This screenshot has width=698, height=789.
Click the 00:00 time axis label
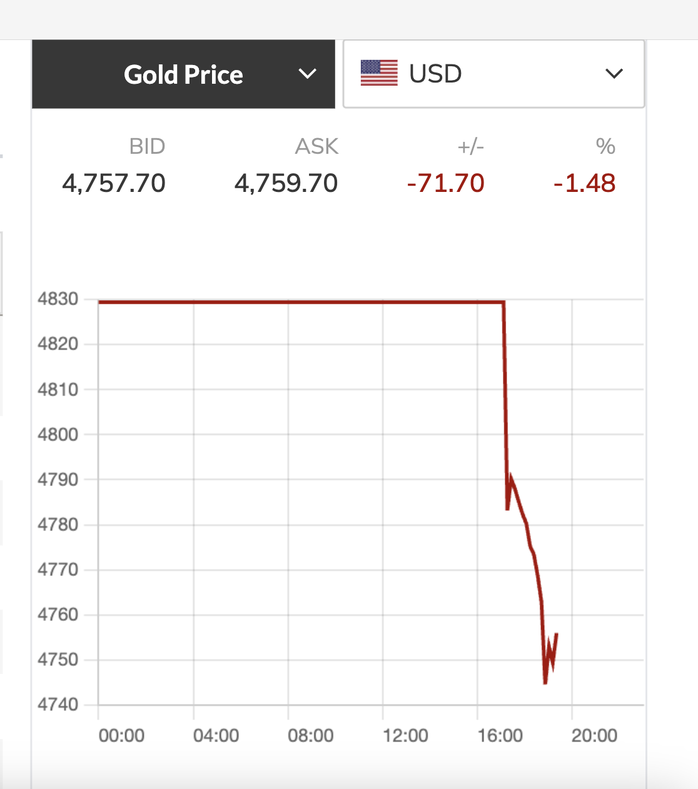122,736
